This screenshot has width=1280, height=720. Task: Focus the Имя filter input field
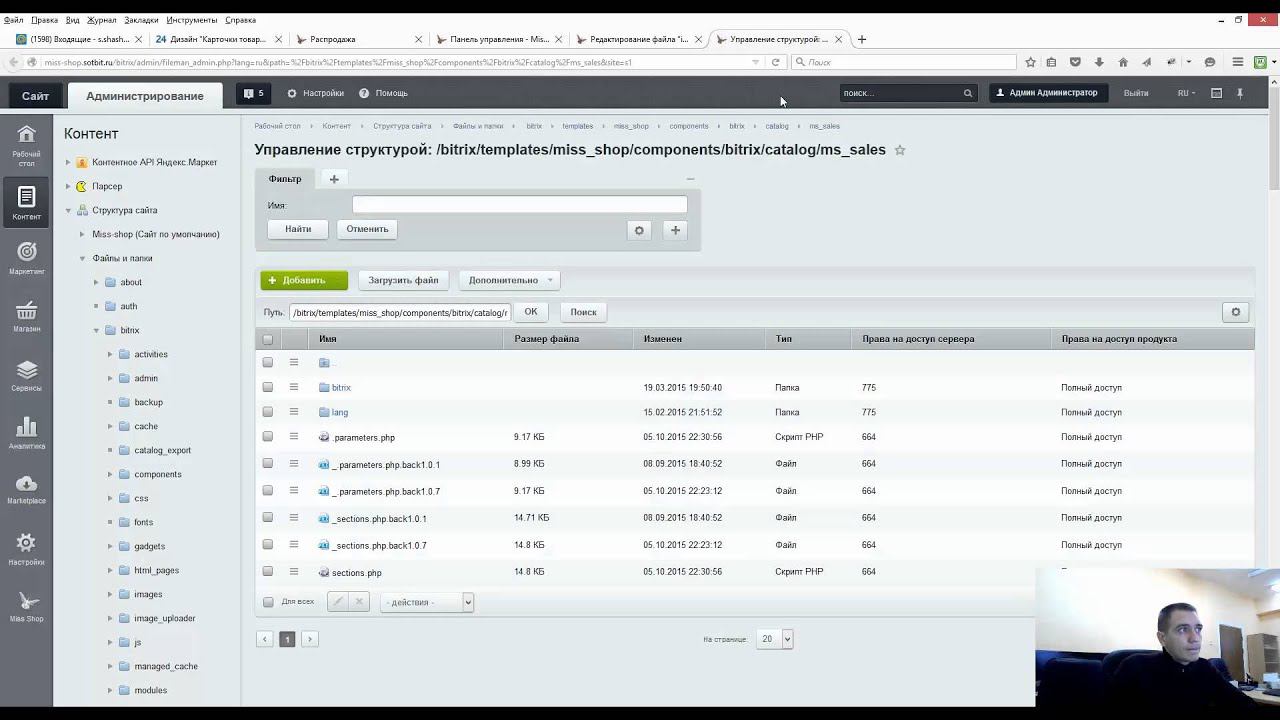(x=520, y=205)
